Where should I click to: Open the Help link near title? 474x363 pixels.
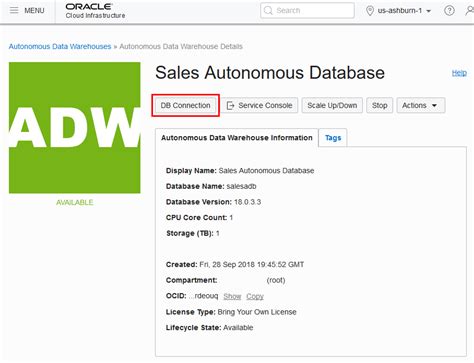click(x=459, y=73)
